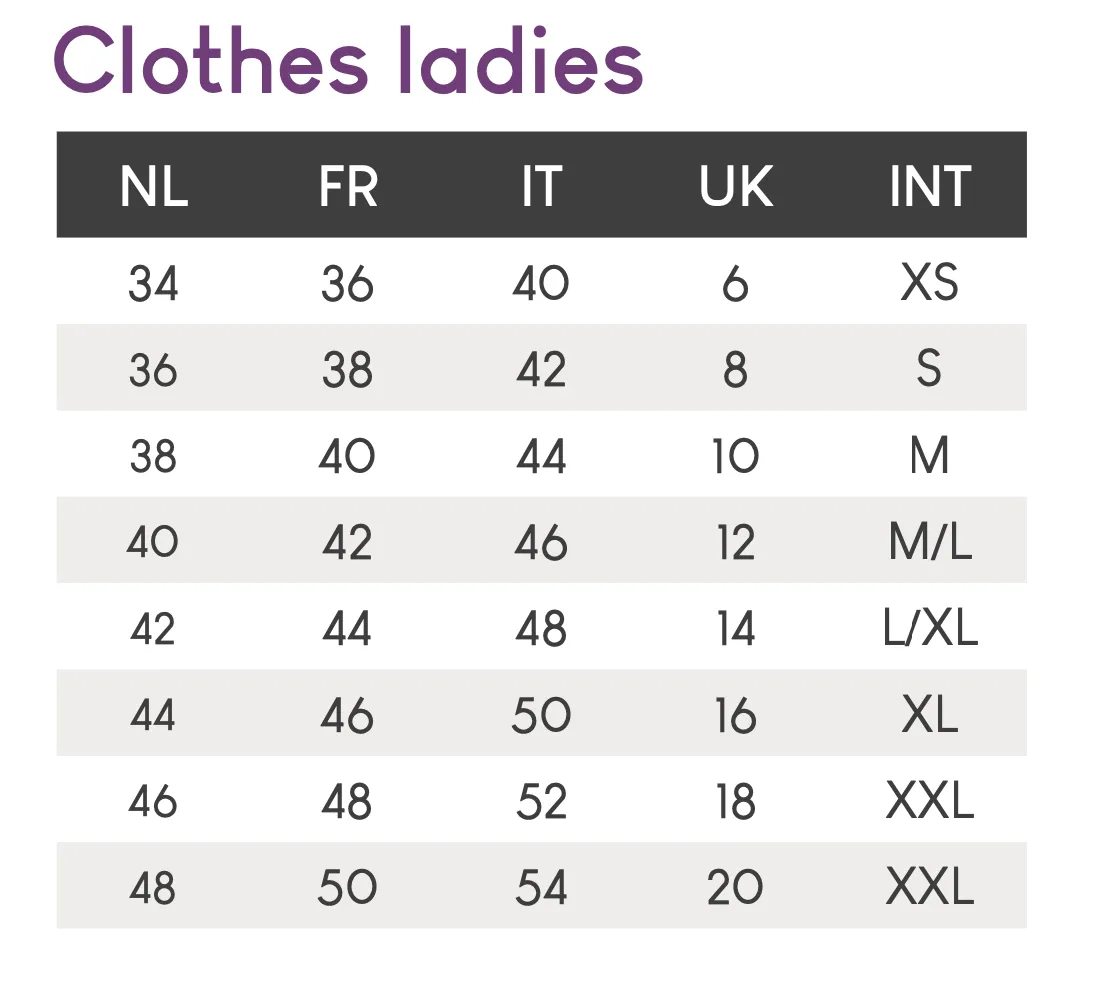
Task: Click UK size 14 cell
Action: (x=735, y=629)
